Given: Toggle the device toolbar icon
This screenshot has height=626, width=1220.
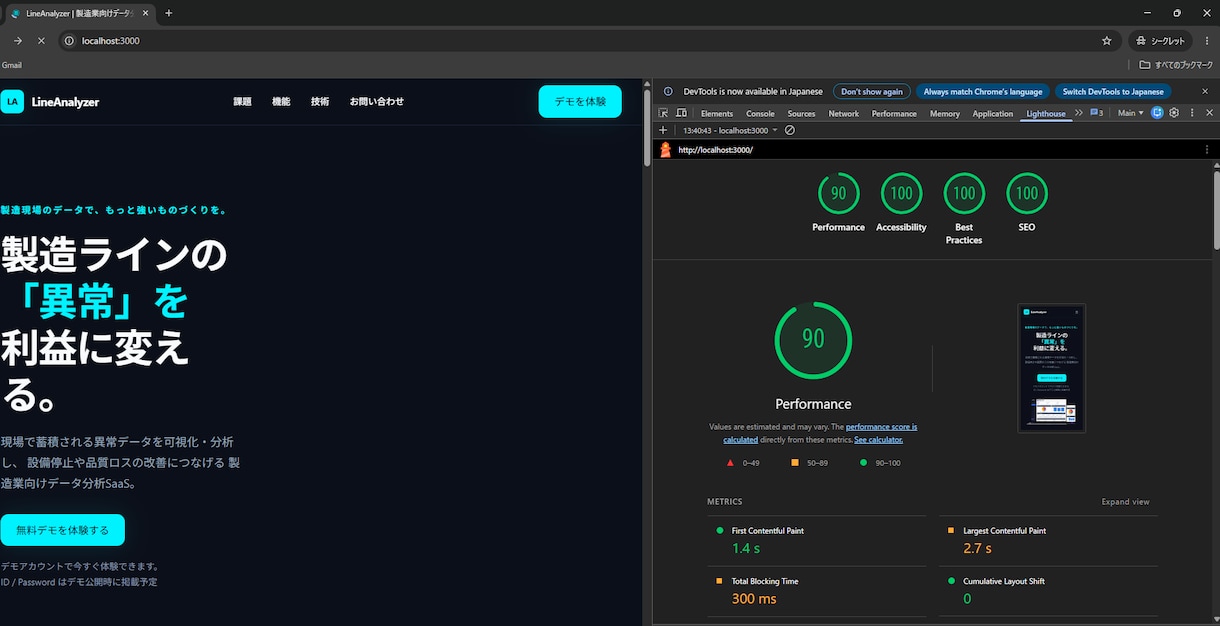Looking at the screenshot, I should pos(681,113).
